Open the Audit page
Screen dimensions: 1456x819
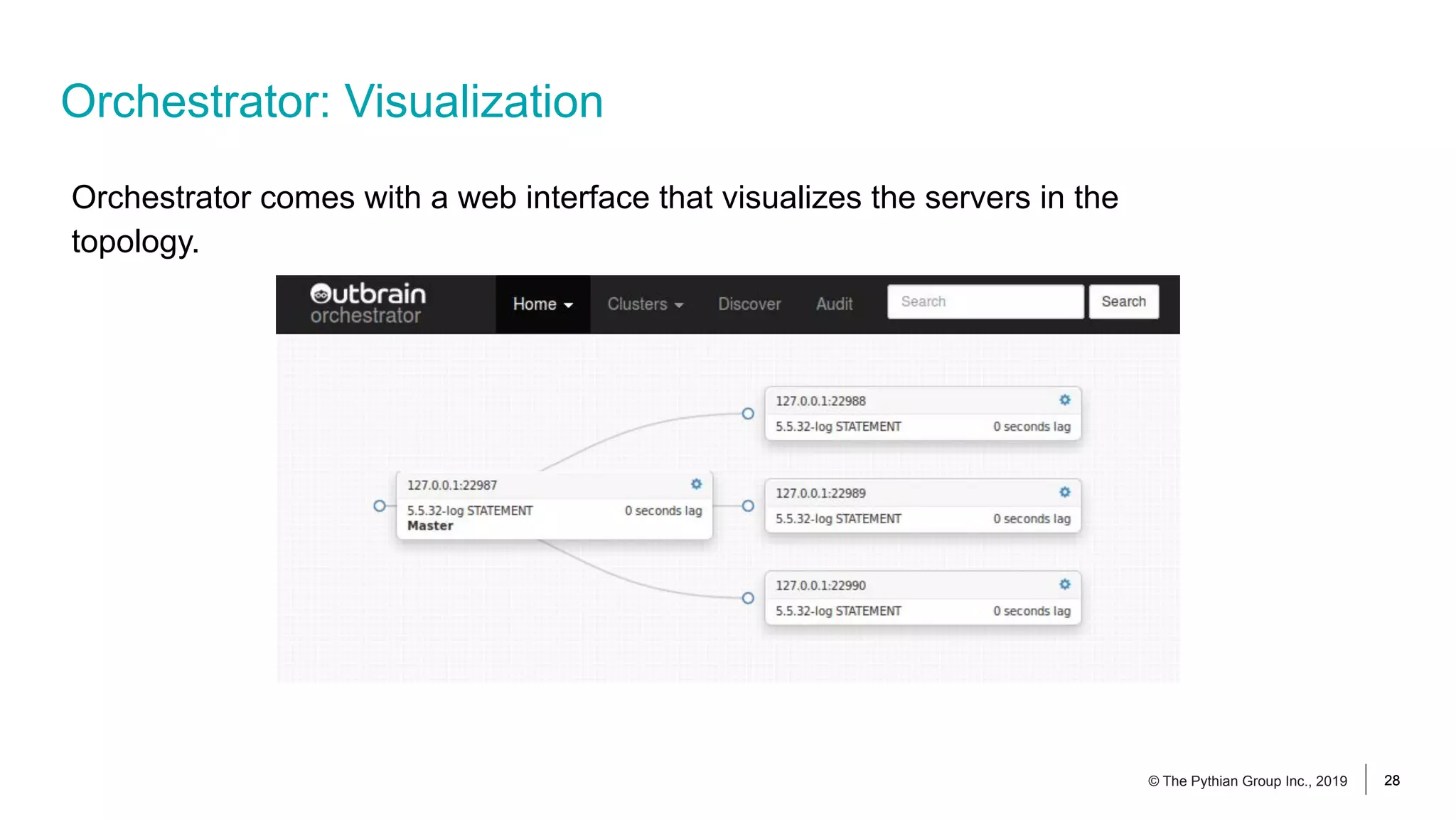(x=834, y=304)
